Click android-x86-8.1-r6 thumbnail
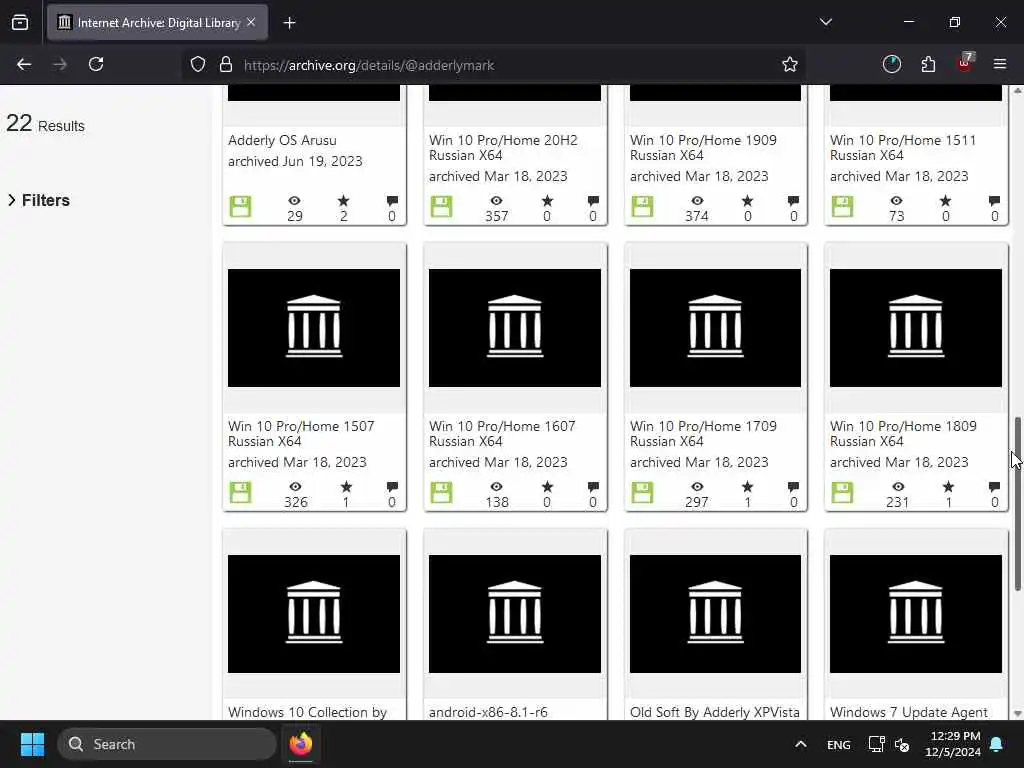 pos(515,614)
